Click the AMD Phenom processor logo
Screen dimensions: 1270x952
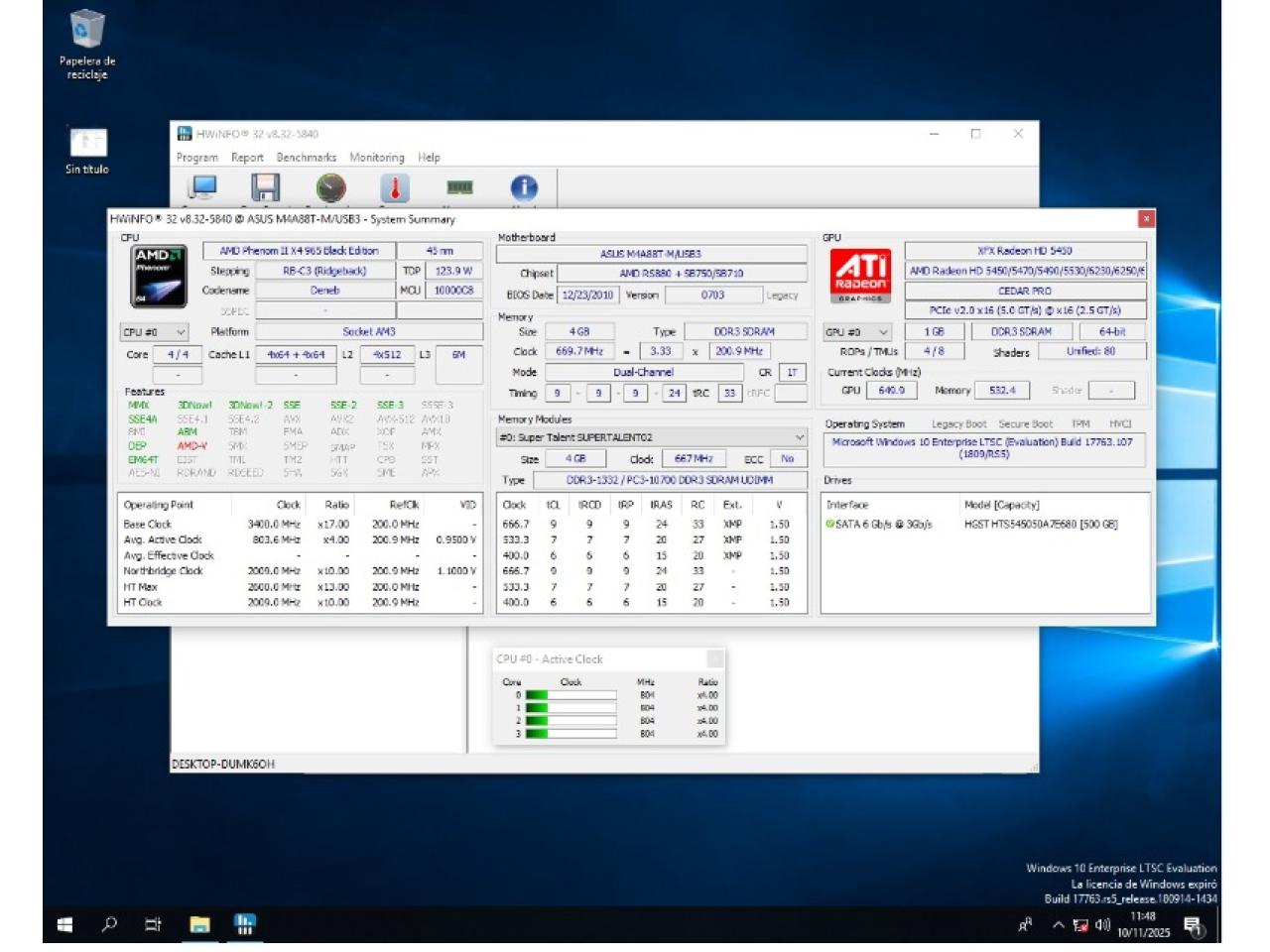(159, 276)
